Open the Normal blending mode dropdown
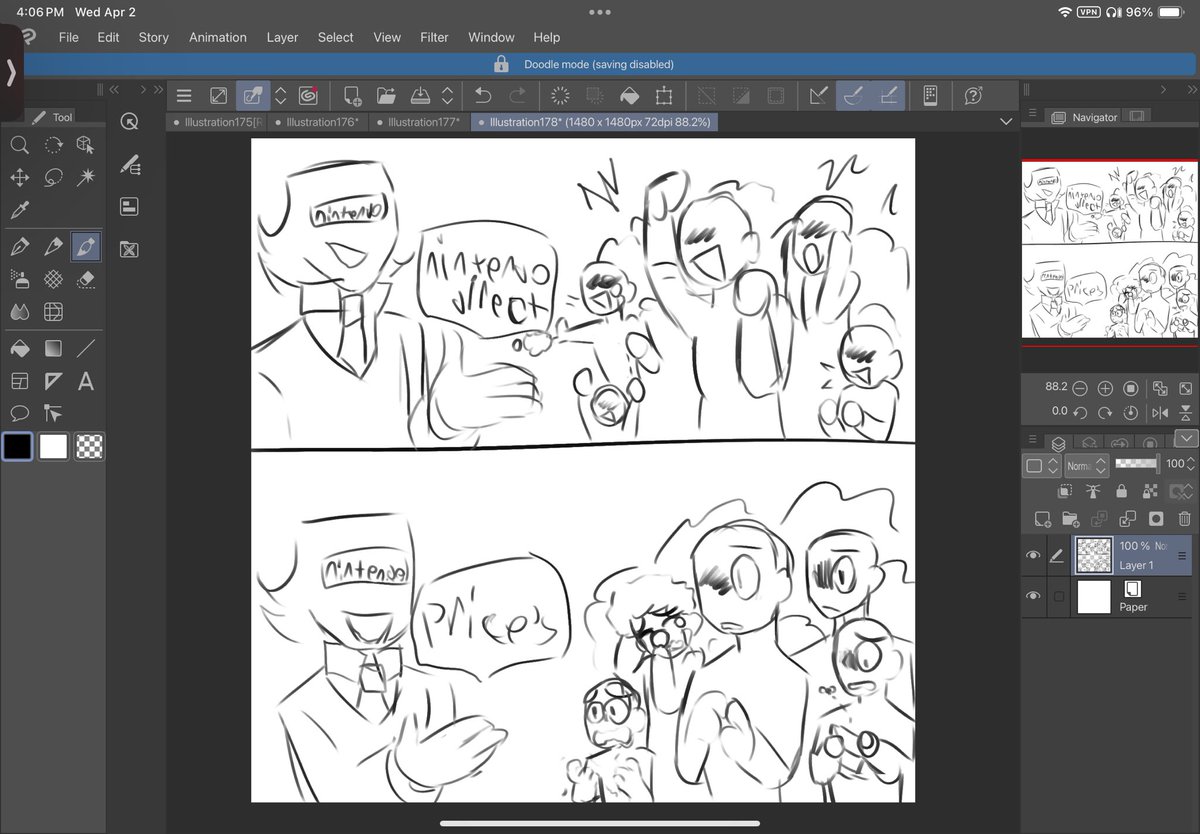1200x834 pixels. point(1086,465)
